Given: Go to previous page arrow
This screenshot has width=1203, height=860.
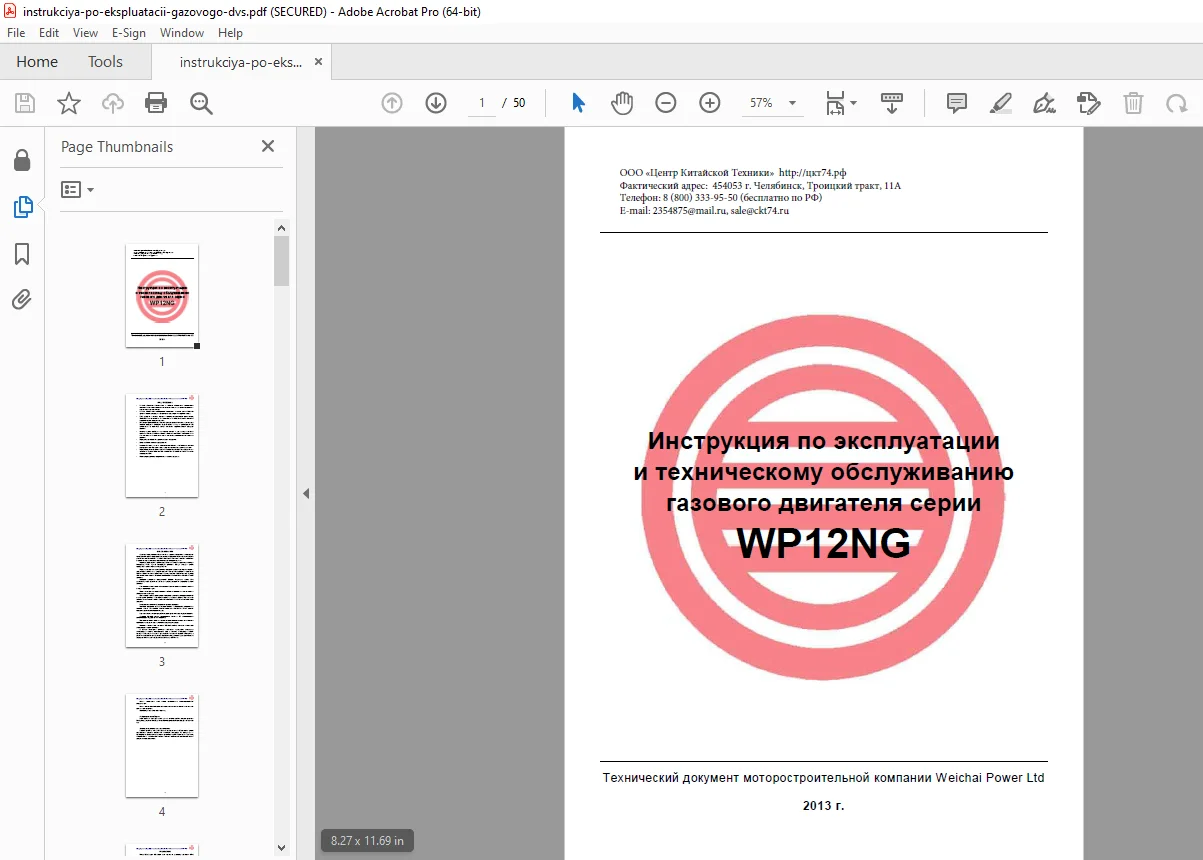Looking at the screenshot, I should click(x=392, y=103).
